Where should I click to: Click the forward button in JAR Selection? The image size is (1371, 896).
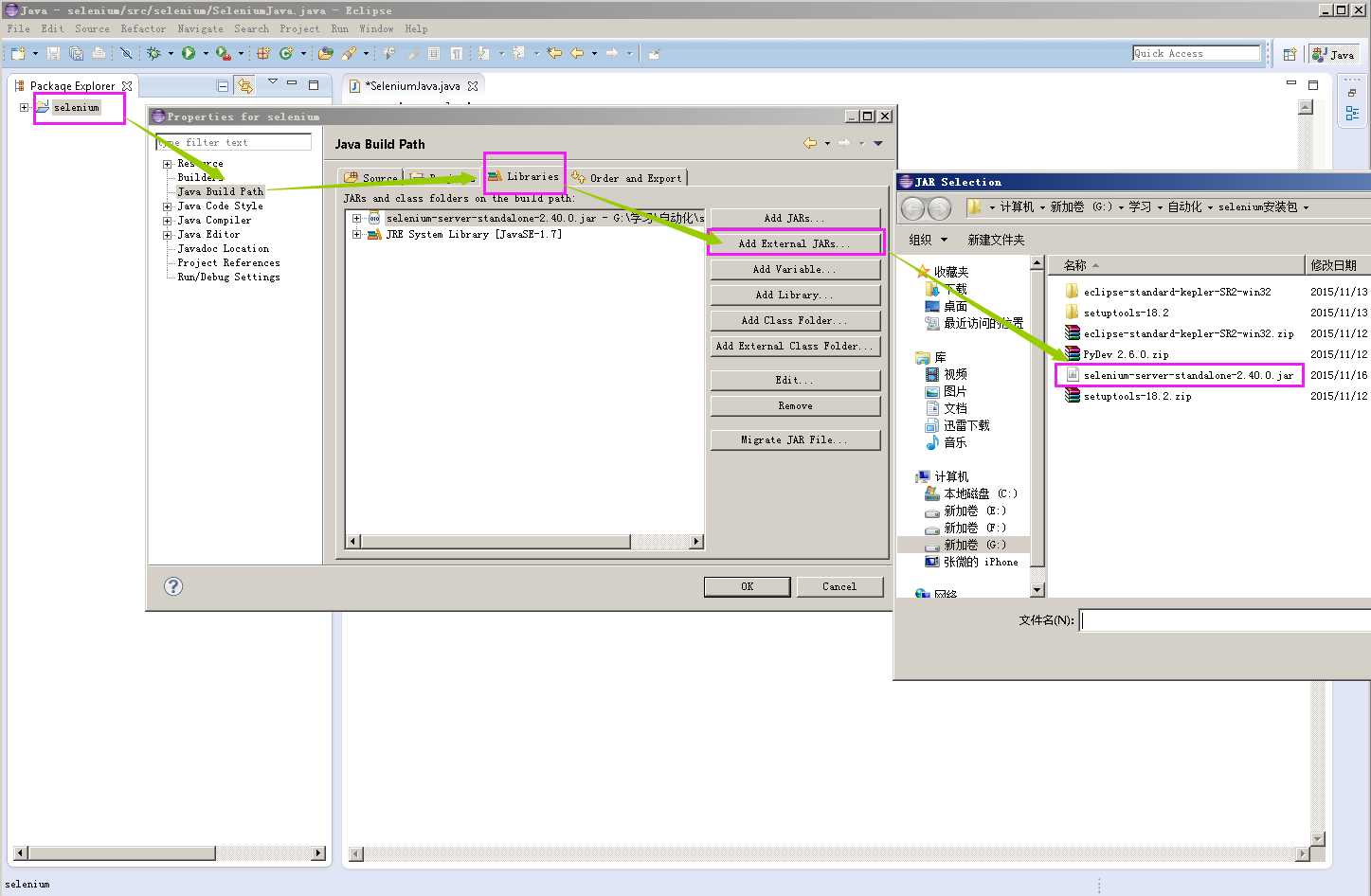939,208
